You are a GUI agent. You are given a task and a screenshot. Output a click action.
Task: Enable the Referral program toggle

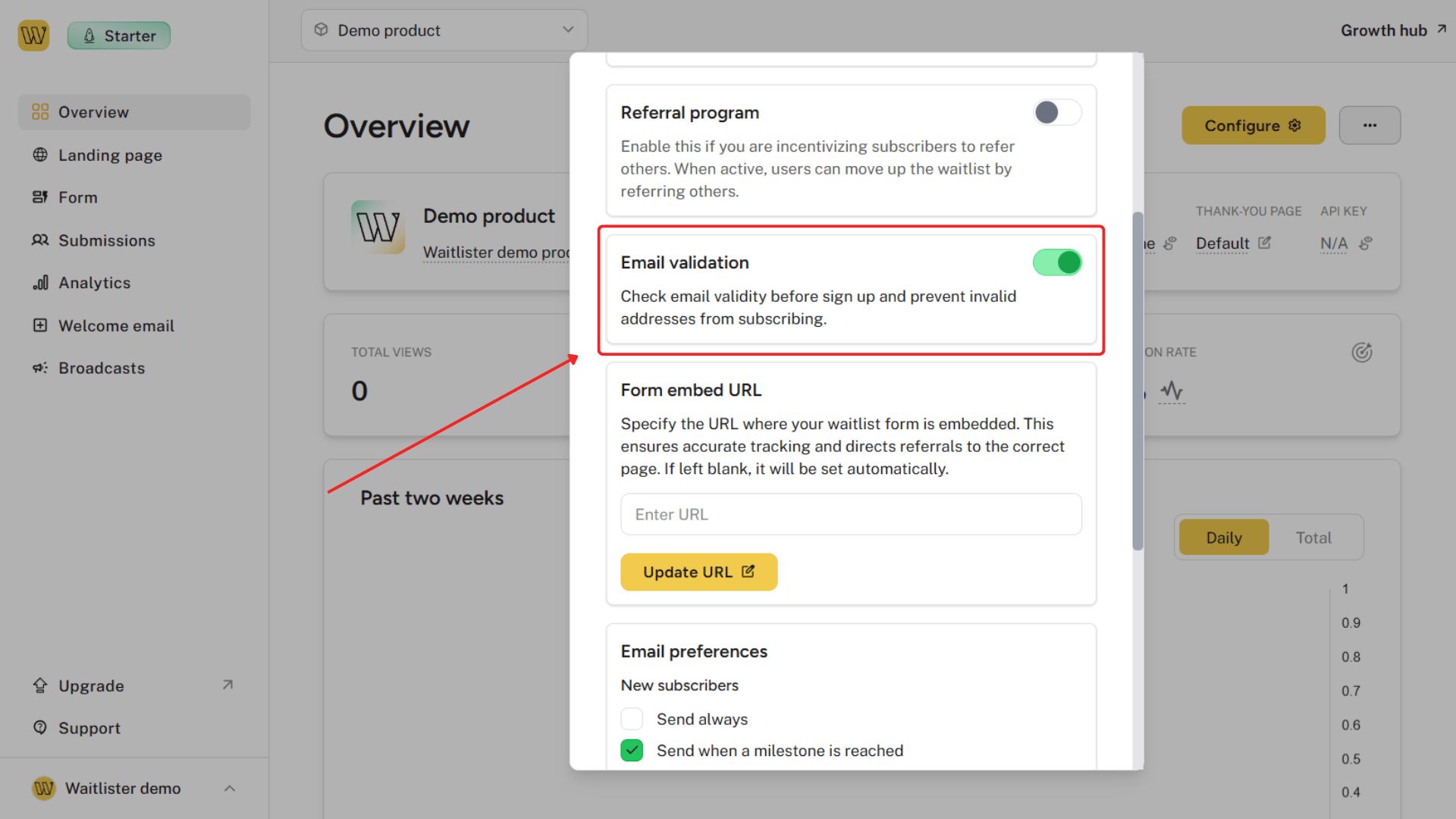click(x=1057, y=112)
